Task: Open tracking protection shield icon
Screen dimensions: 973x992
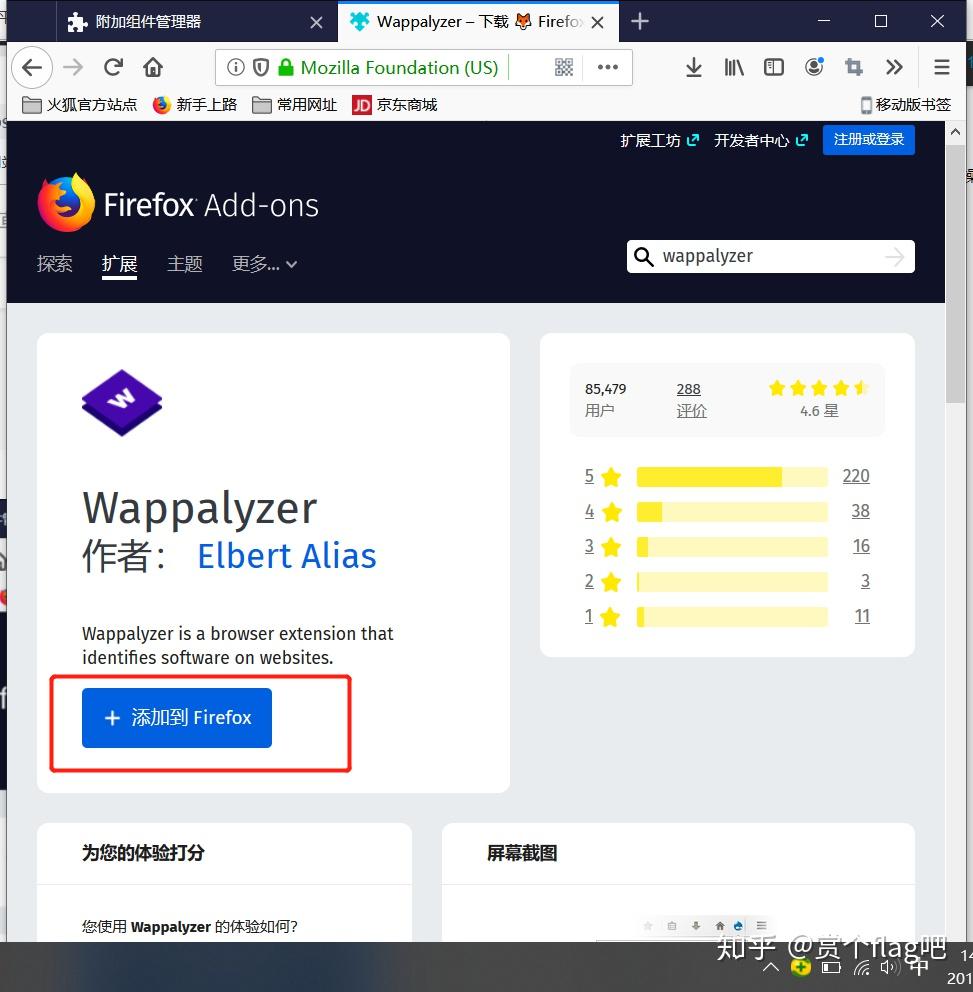Action: pos(261,67)
